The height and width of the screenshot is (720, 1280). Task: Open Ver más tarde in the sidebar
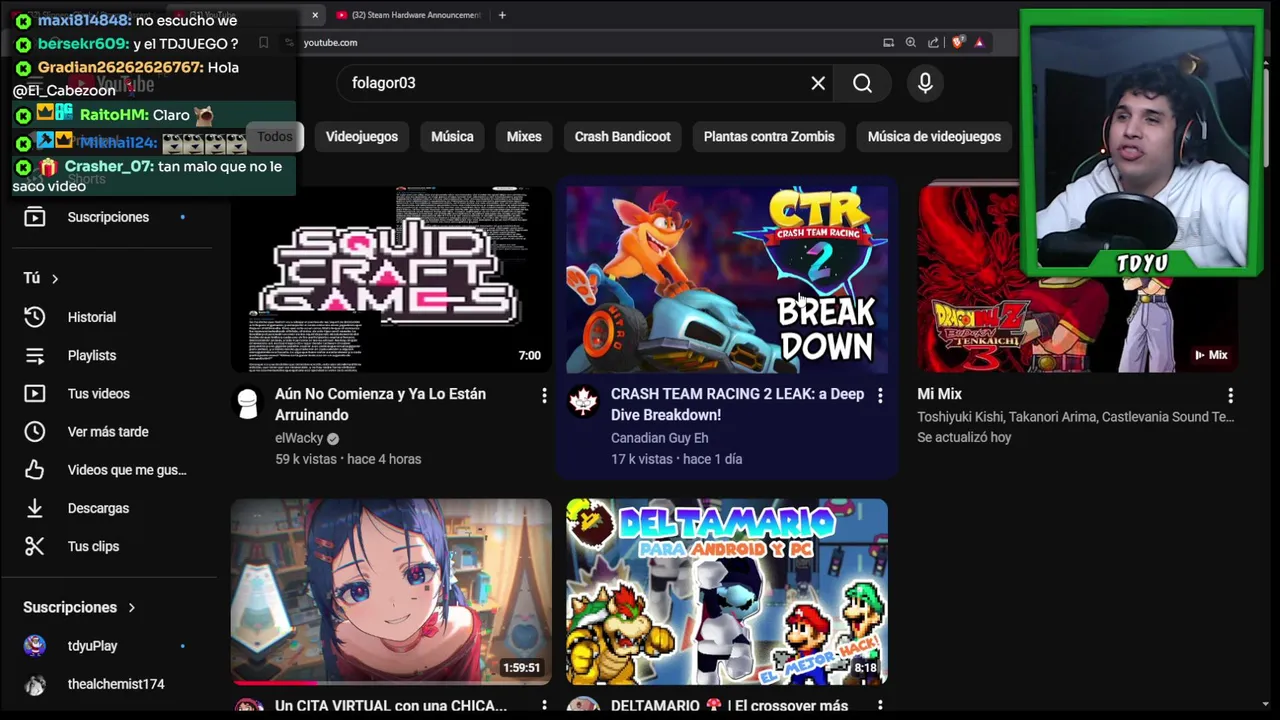[107, 432]
